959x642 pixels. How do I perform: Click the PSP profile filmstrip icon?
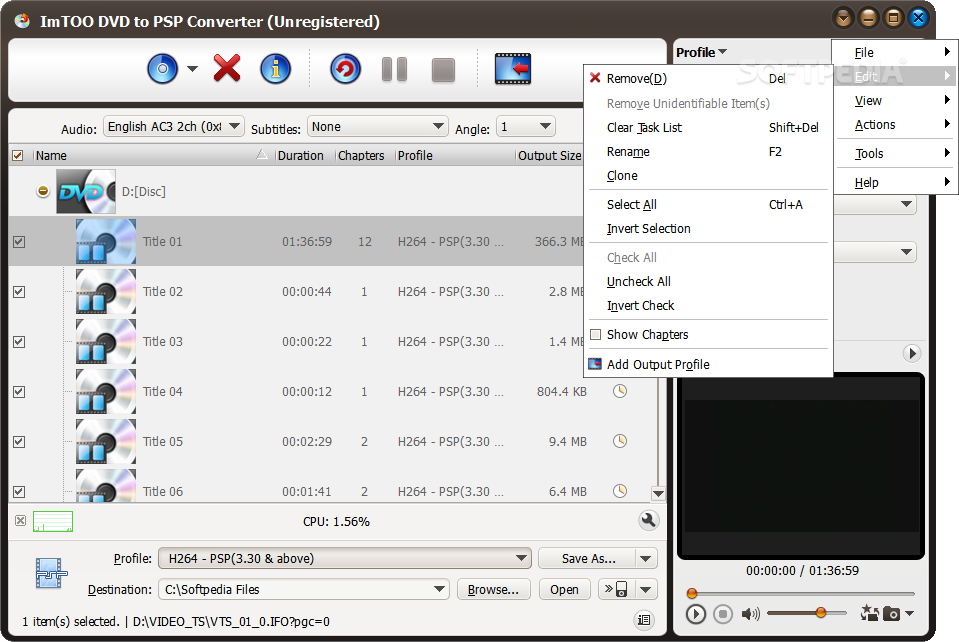coord(50,574)
